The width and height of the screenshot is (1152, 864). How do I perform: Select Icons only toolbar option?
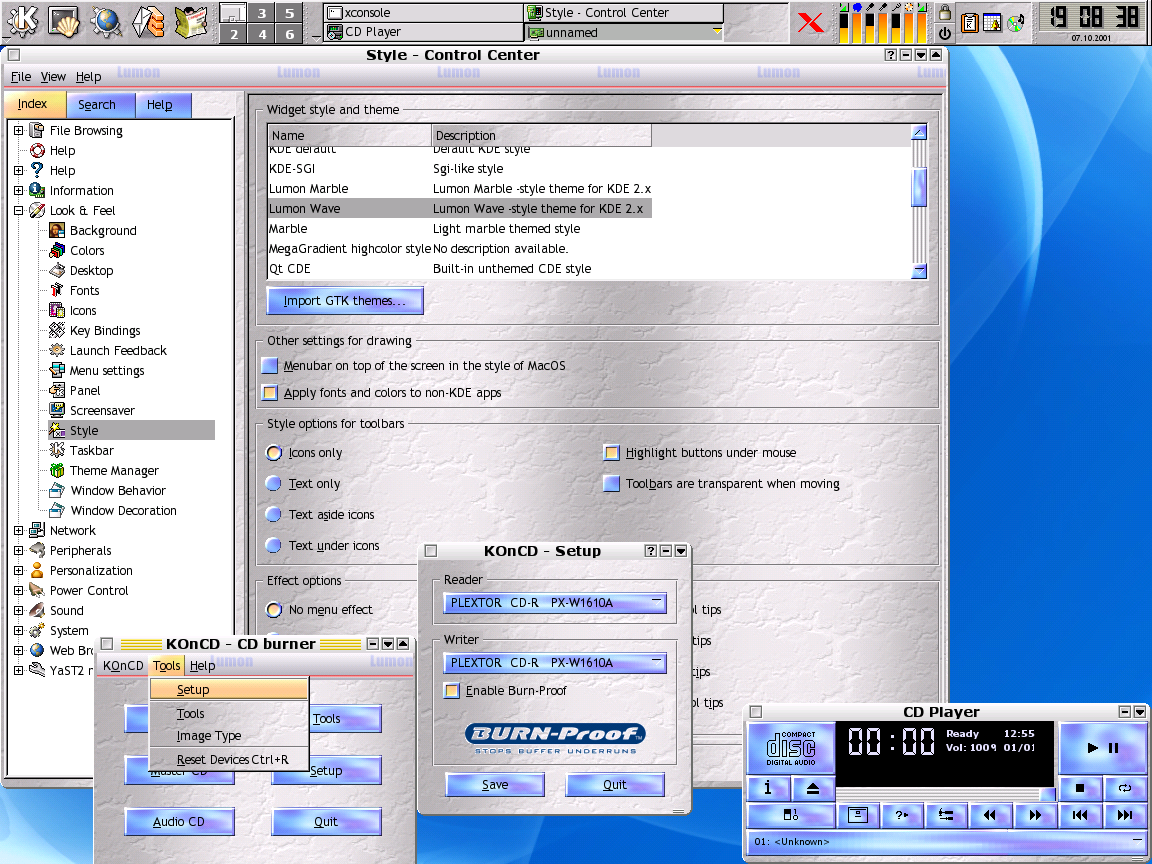(273, 453)
